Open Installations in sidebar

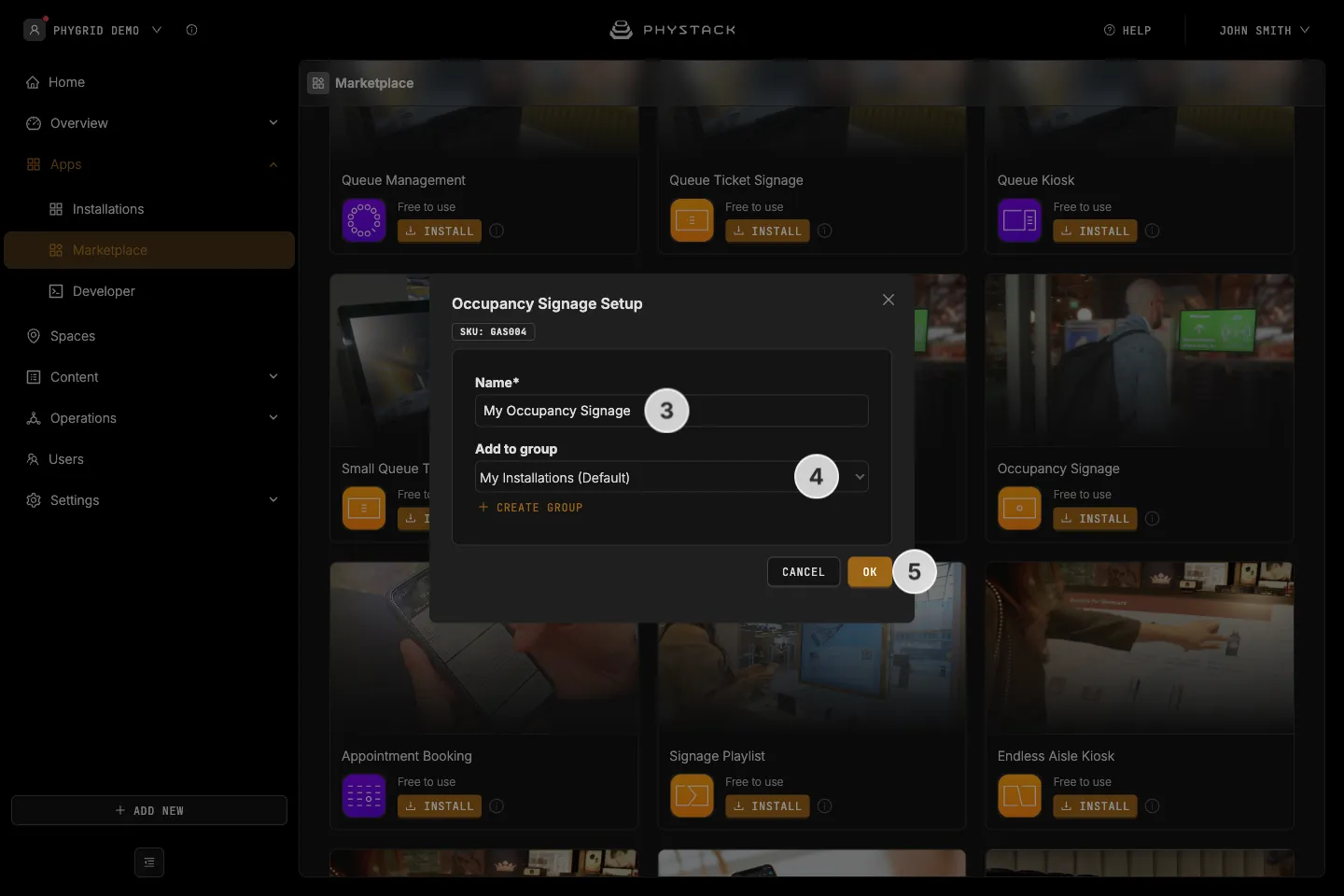tap(149, 209)
